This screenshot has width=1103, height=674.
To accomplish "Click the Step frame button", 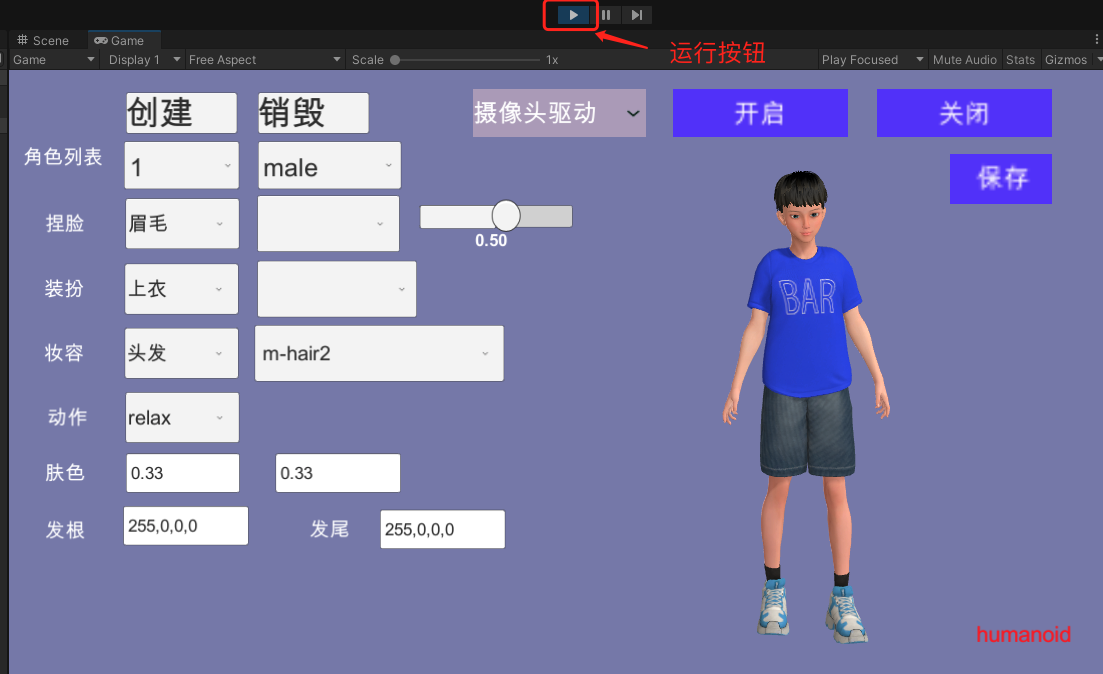I will tap(637, 15).
